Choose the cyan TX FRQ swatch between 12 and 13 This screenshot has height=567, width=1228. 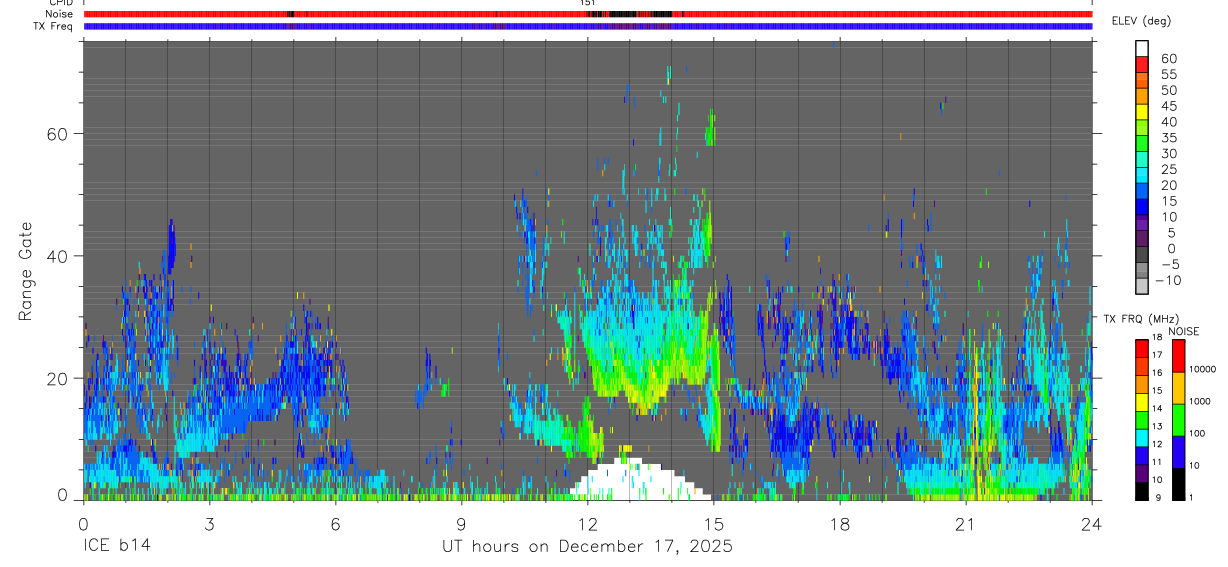point(1142,437)
